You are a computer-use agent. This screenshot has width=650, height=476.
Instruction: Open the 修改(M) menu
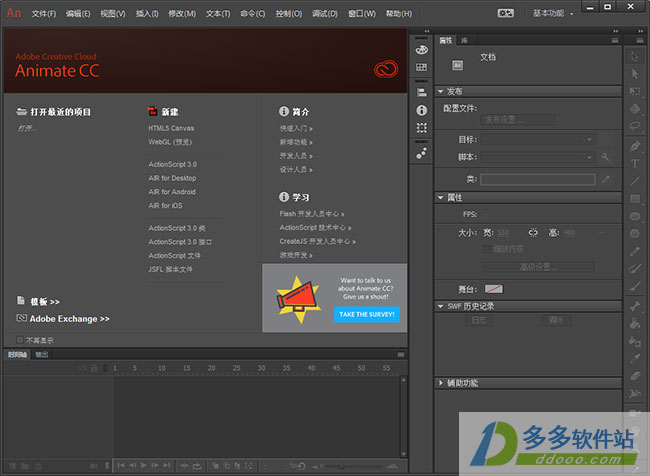pyautogui.click(x=182, y=13)
